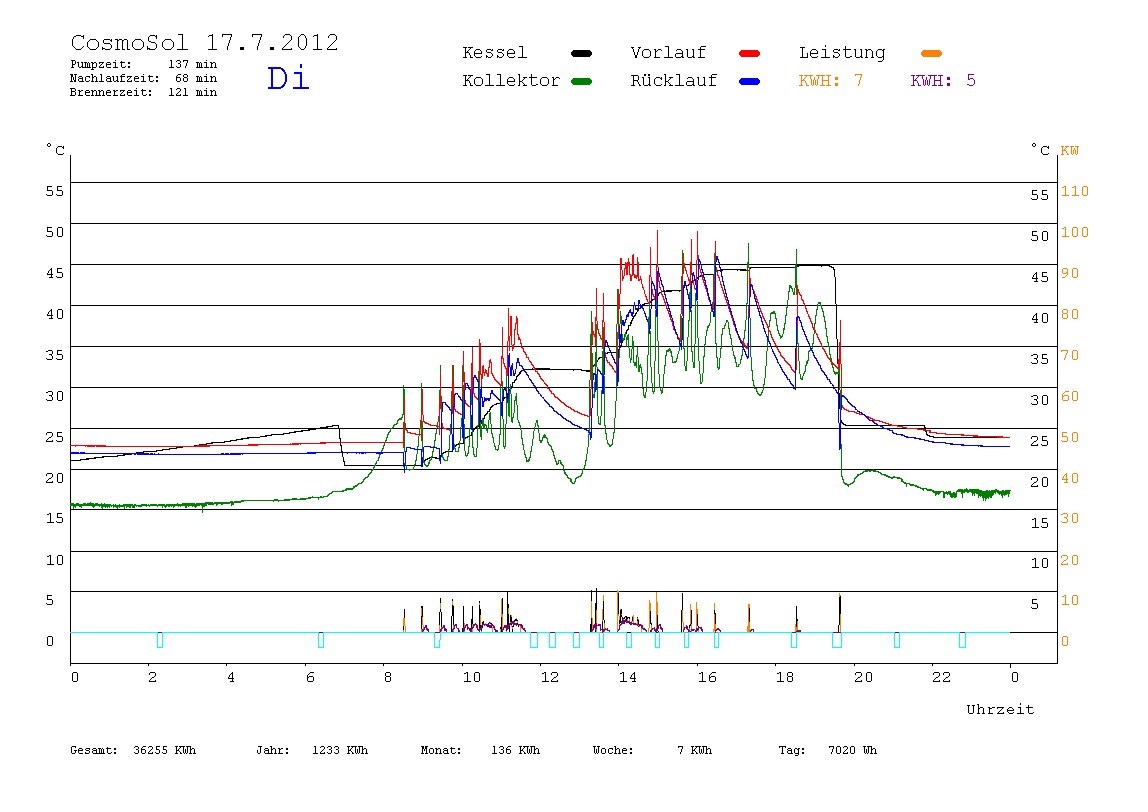Viewport: 1148px width, 812px height.
Task: Click the Rücklauf legend label
Action: [674, 81]
